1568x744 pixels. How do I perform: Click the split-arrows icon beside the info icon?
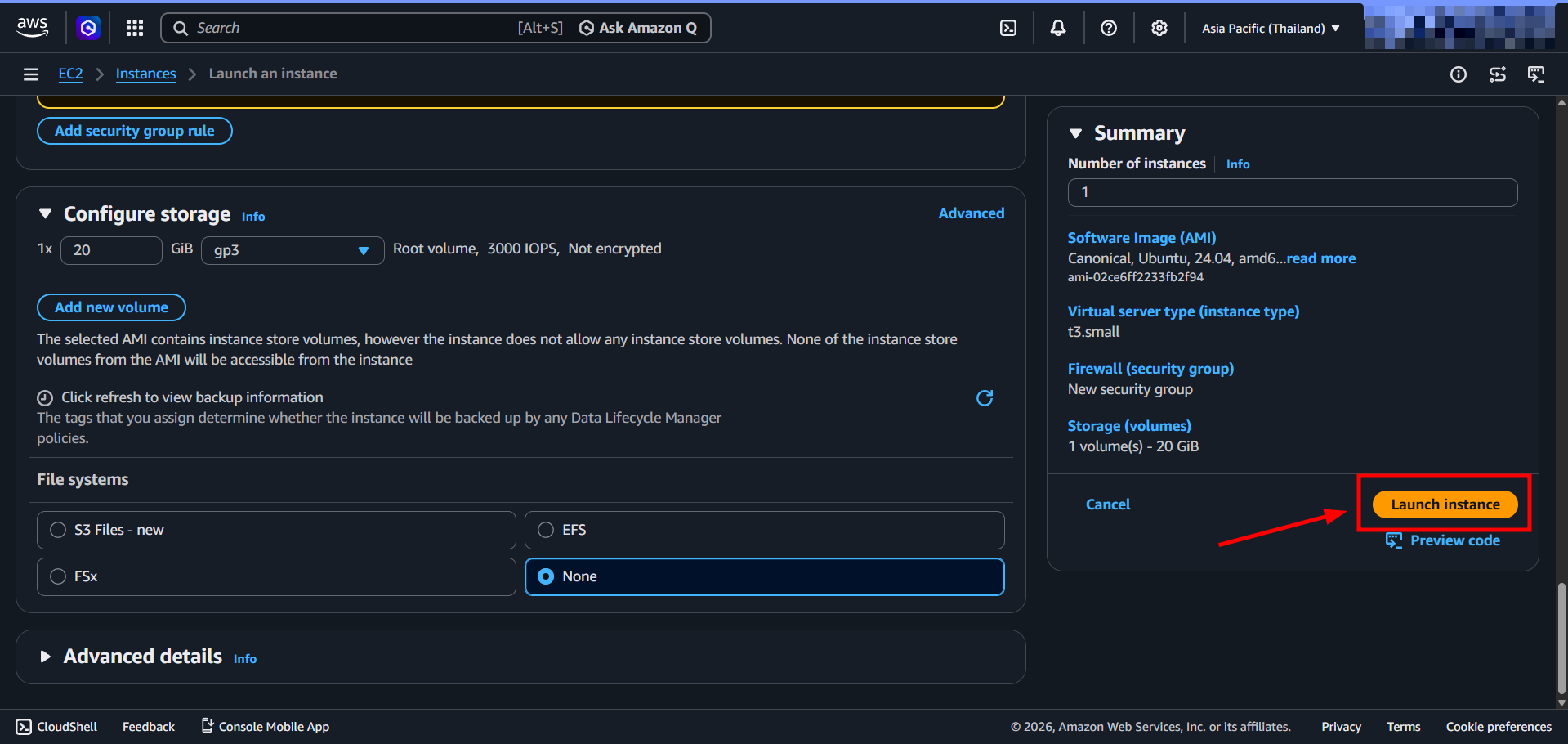pyautogui.click(x=1498, y=74)
